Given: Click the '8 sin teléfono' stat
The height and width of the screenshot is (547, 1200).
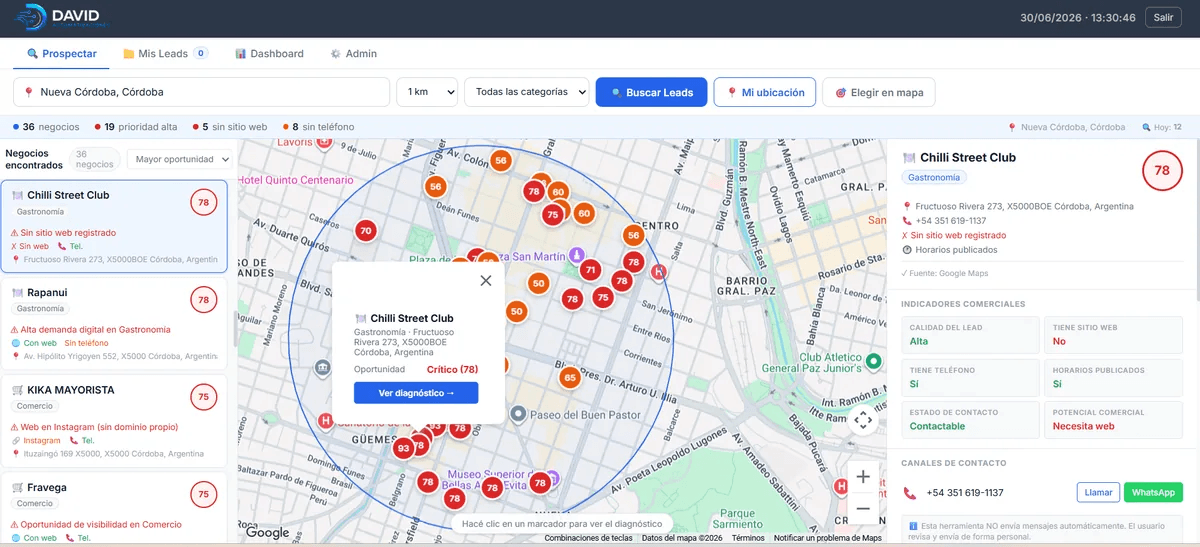Looking at the screenshot, I should click(317, 127).
